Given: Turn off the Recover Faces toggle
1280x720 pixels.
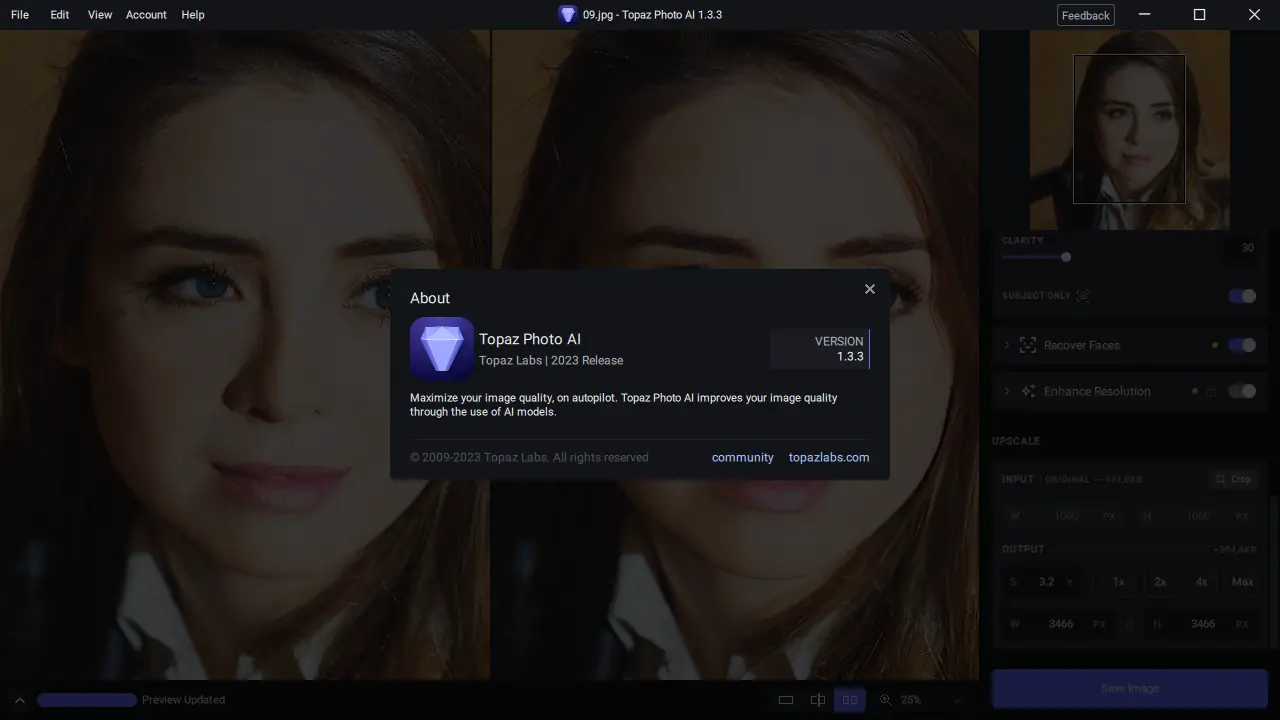Looking at the screenshot, I should pyautogui.click(x=1241, y=345).
